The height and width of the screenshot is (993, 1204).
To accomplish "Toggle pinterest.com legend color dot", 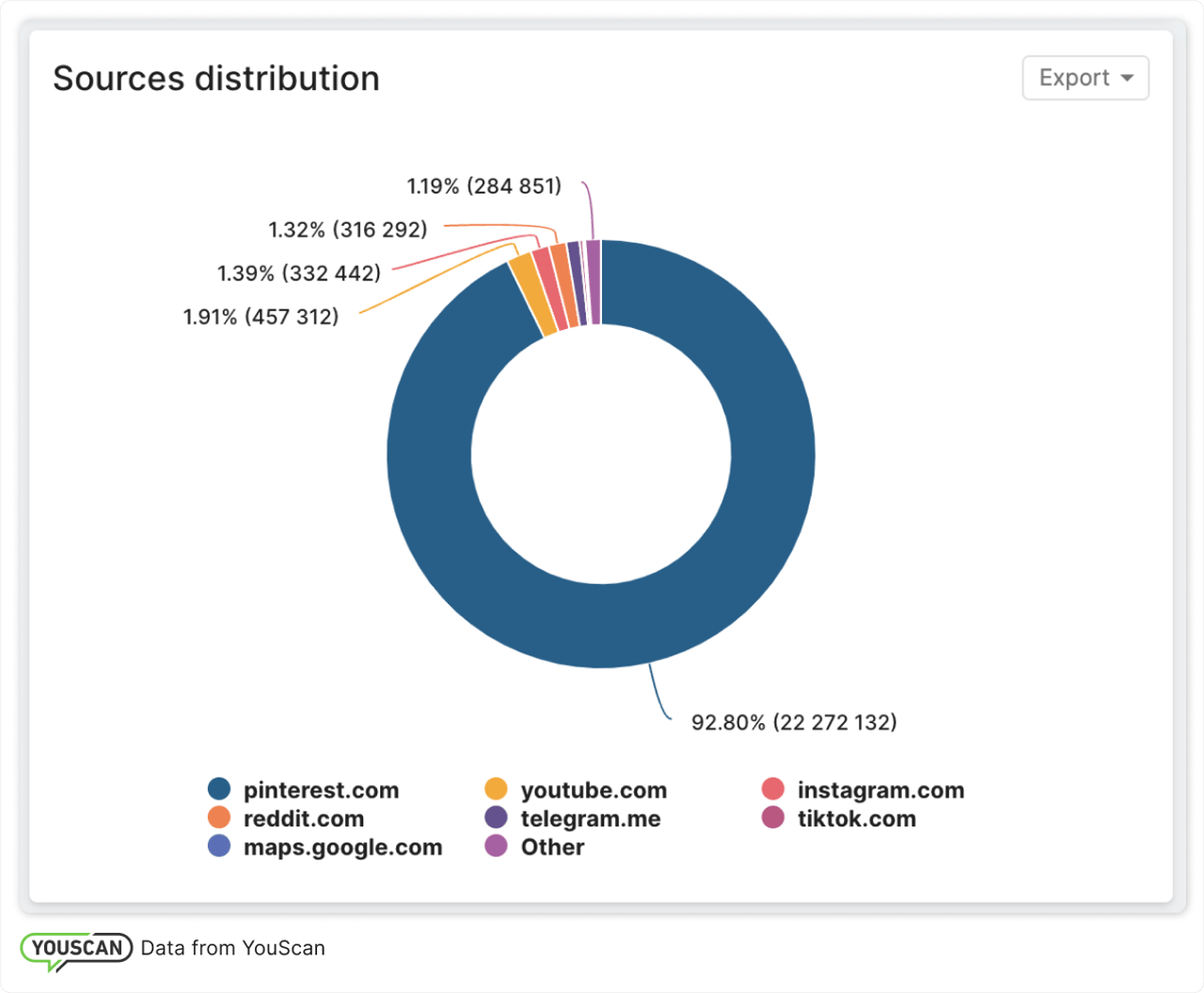I will 219,789.
